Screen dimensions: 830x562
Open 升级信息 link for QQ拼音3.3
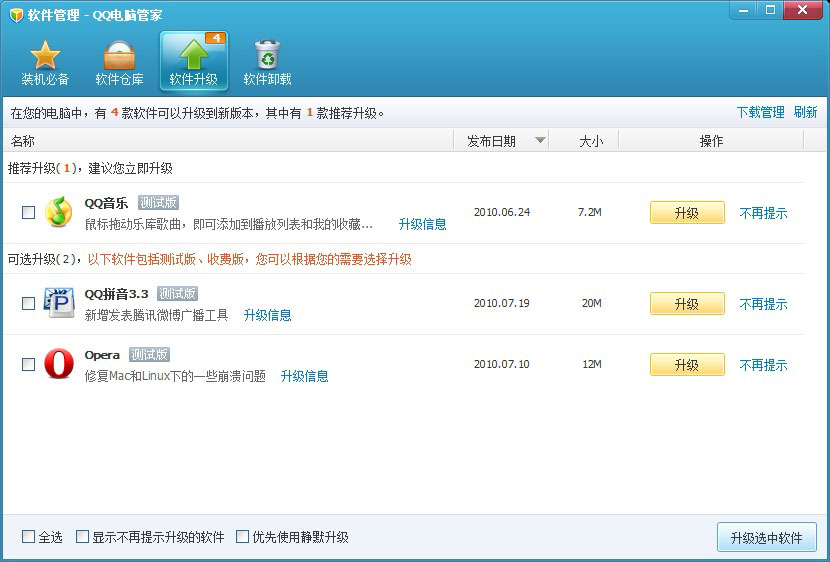(x=267, y=315)
